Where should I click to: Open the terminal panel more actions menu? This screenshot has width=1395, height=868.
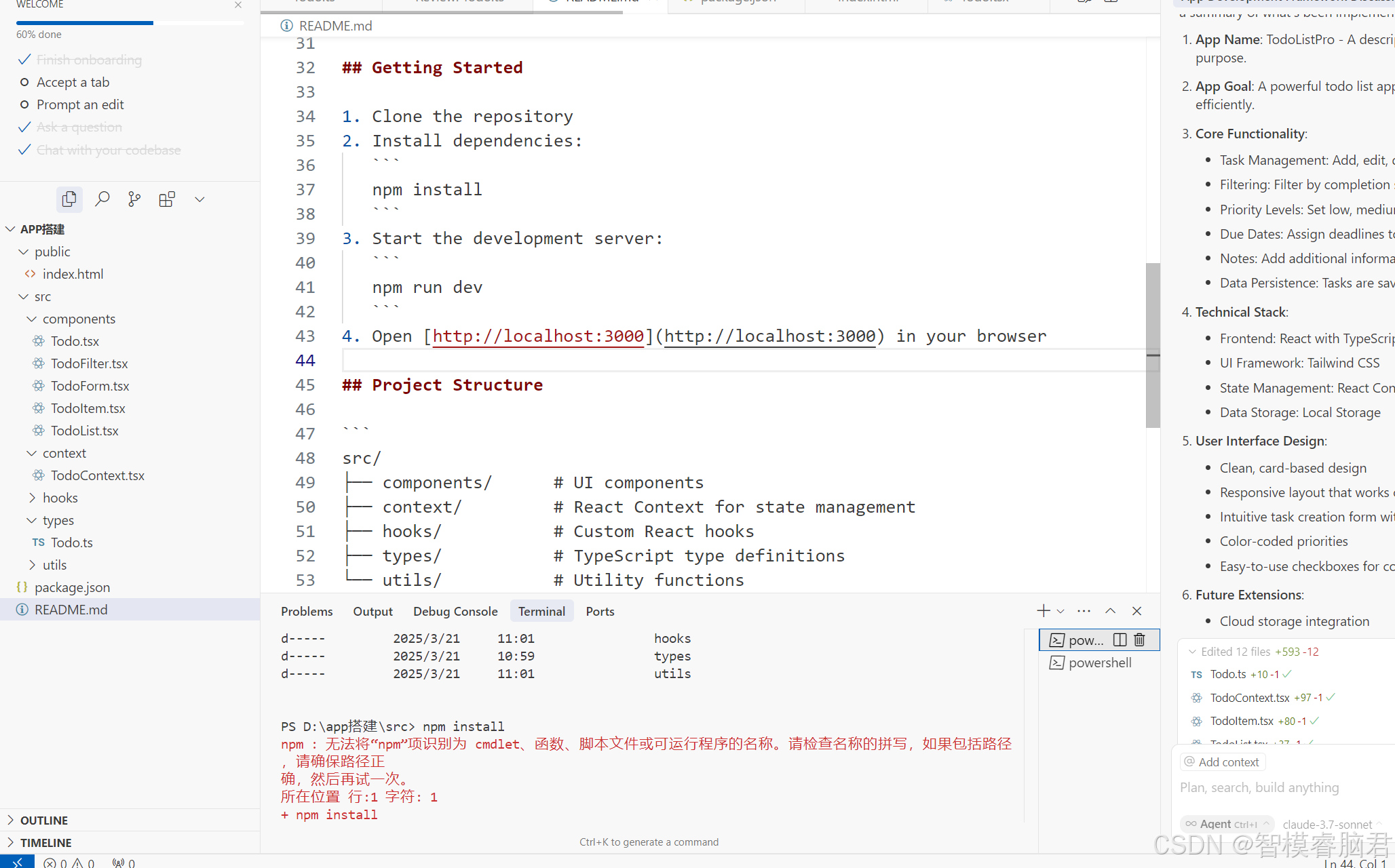(1084, 611)
